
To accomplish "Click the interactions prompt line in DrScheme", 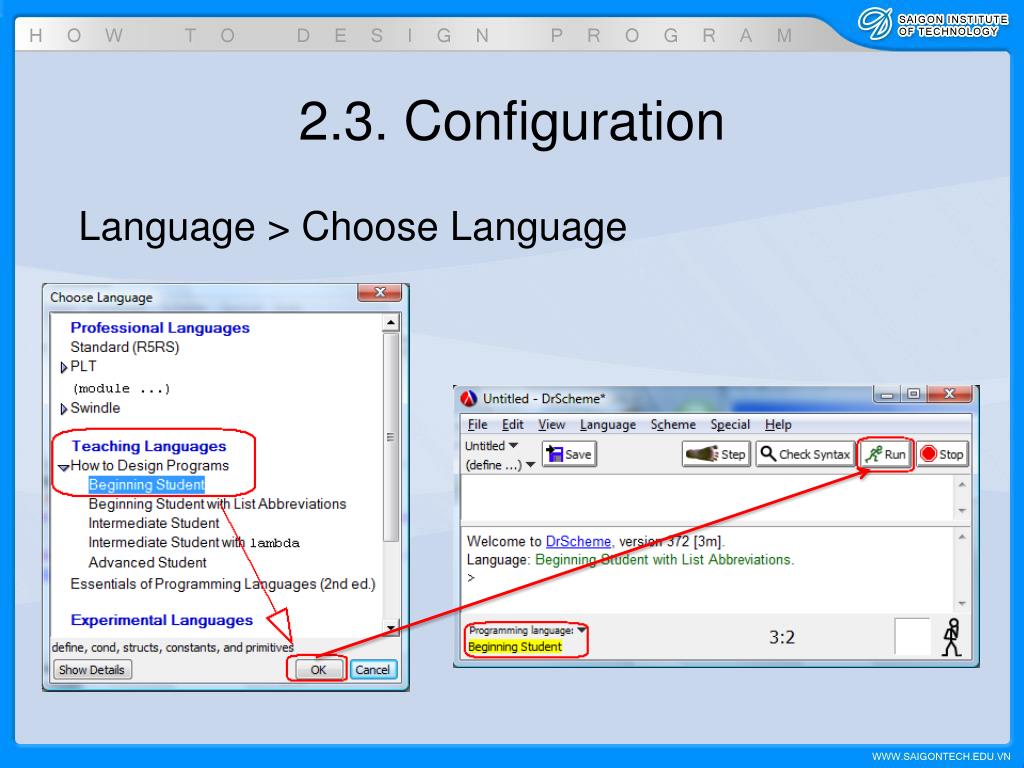I will click(708, 578).
